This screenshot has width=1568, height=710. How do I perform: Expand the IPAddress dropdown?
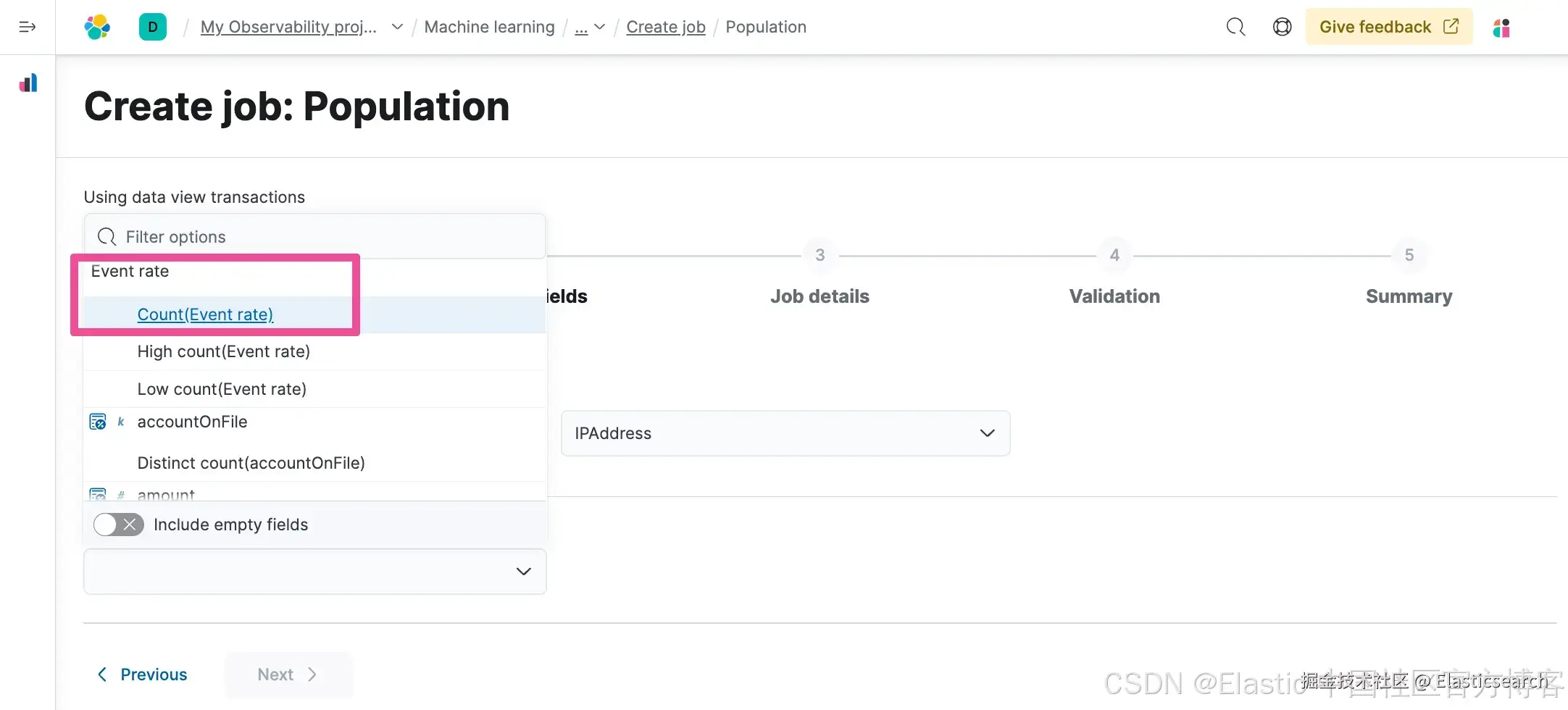coord(785,433)
